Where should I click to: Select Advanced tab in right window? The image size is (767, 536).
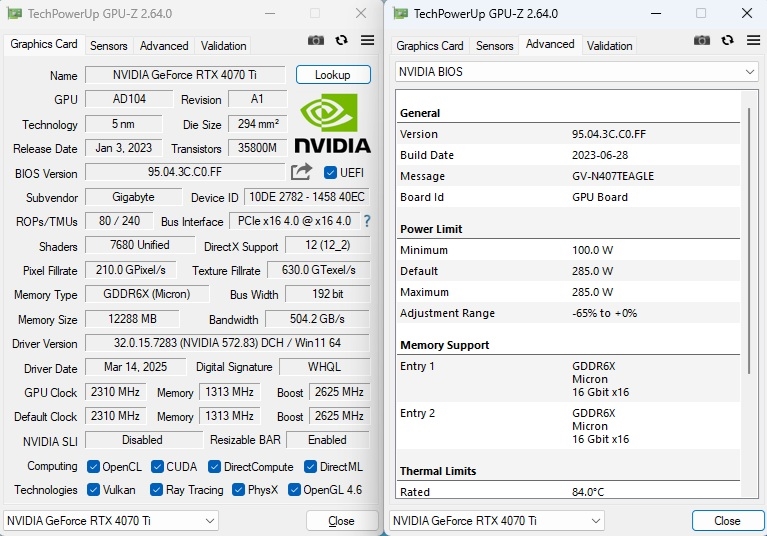pyautogui.click(x=550, y=44)
